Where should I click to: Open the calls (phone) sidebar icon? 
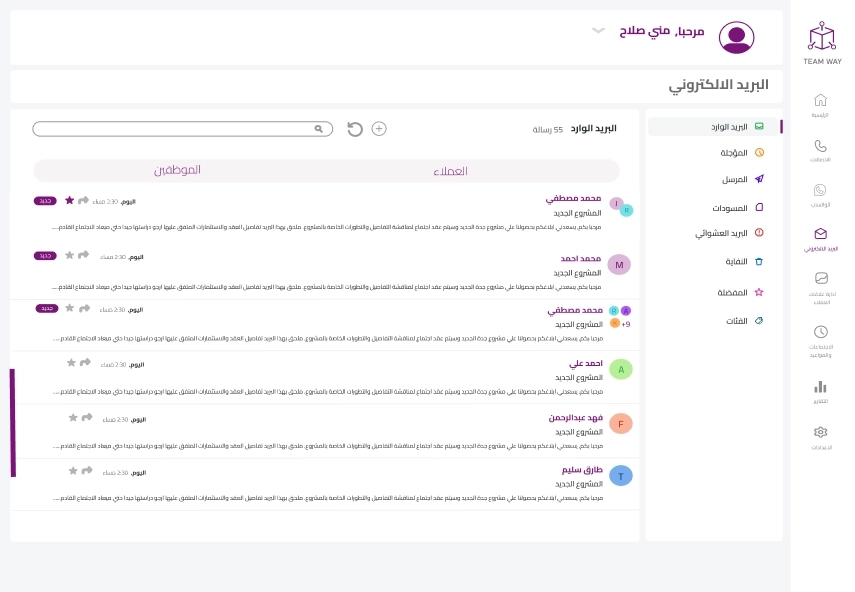pos(821,146)
